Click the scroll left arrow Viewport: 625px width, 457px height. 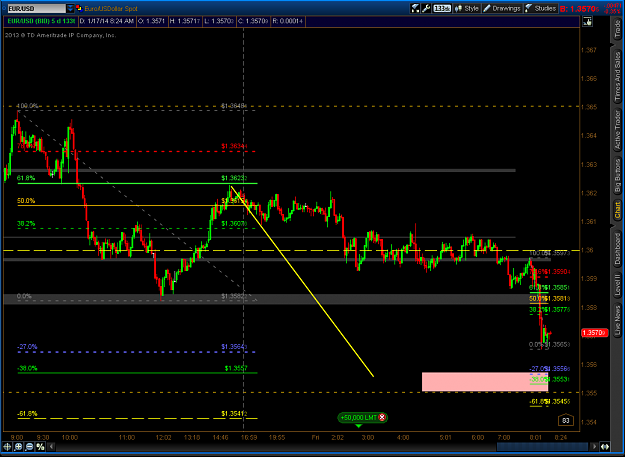click(x=51, y=447)
